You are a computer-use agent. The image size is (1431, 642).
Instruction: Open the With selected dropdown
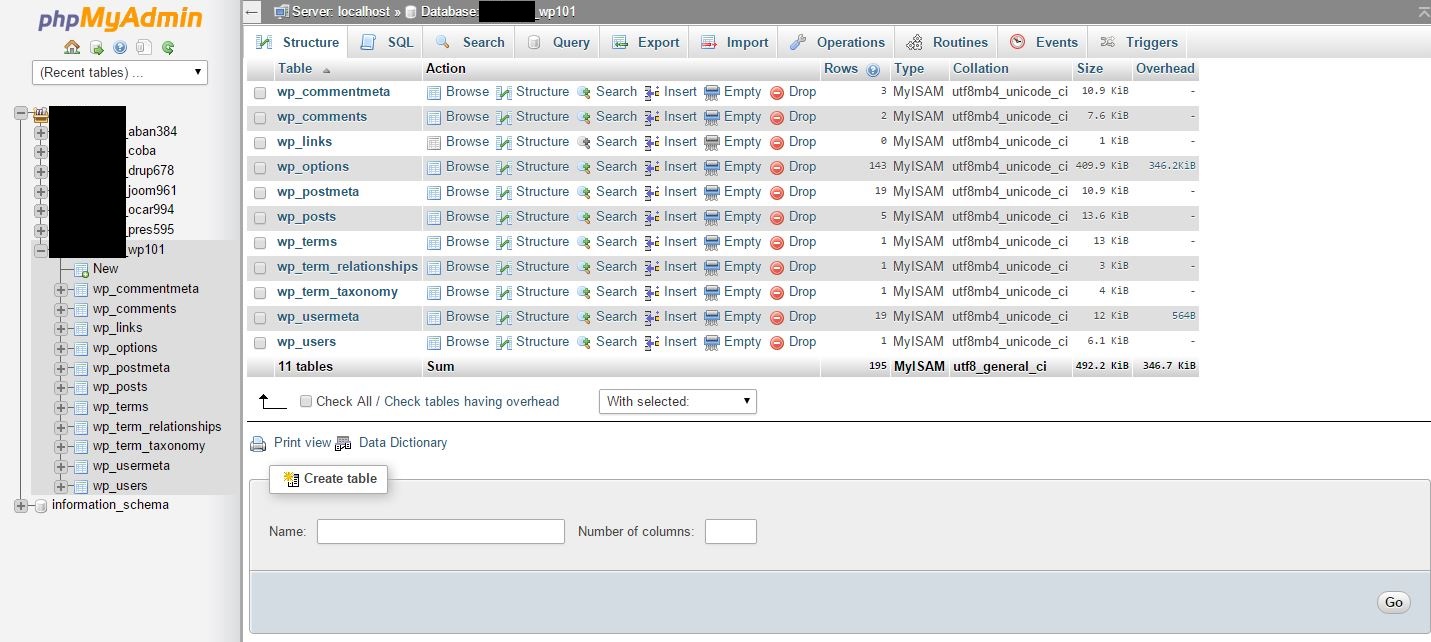point(677,401)
